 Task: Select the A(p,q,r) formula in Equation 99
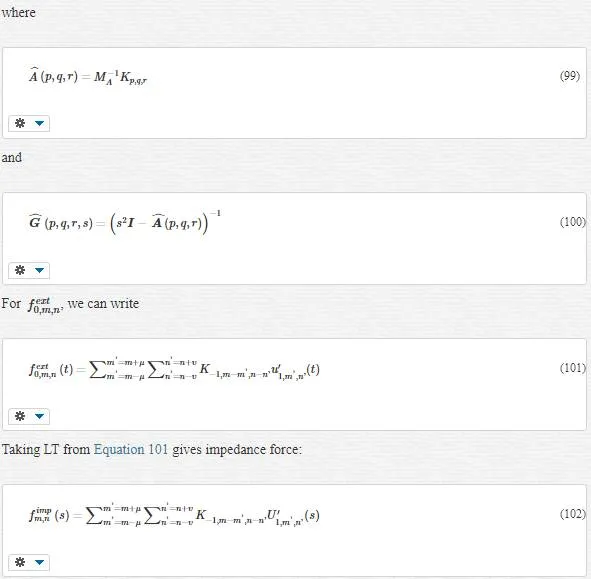point(88,76)
